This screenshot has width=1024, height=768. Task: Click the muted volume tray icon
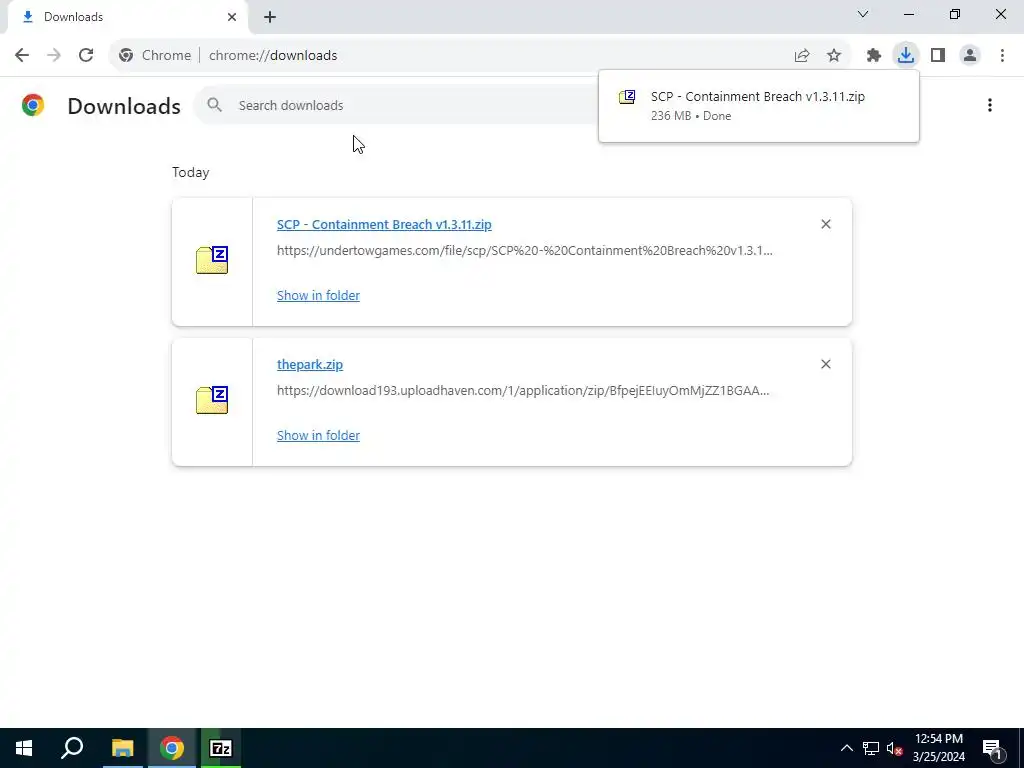coord(894,748)
